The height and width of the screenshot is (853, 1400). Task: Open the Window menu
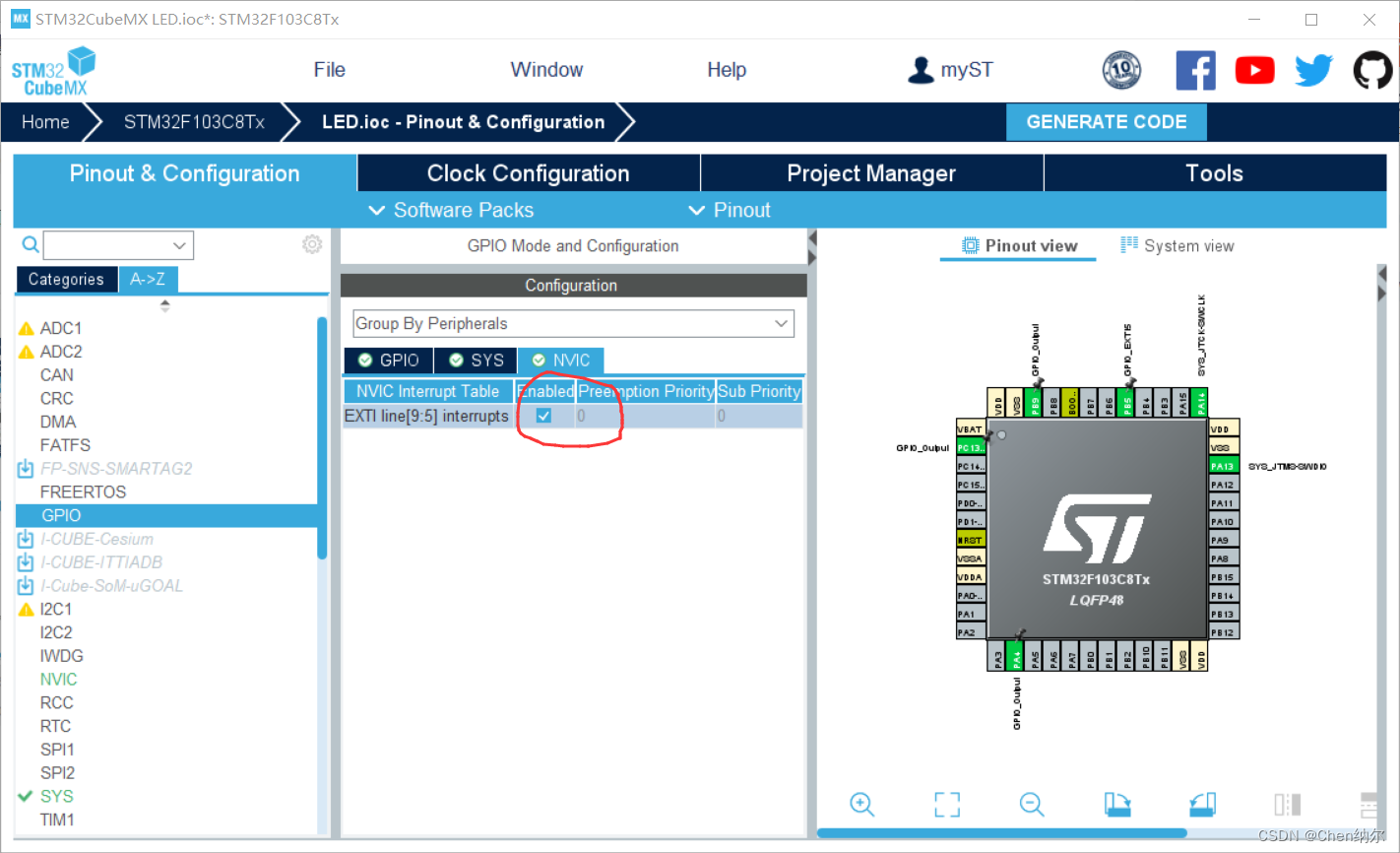click(546, 70)
